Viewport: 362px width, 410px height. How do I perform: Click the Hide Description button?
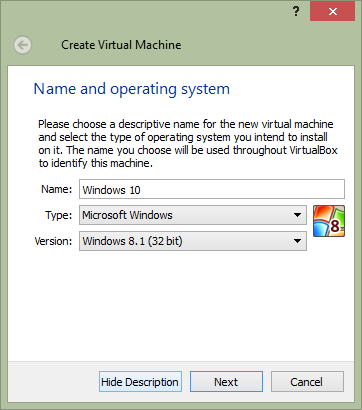(x=140, y=382)
